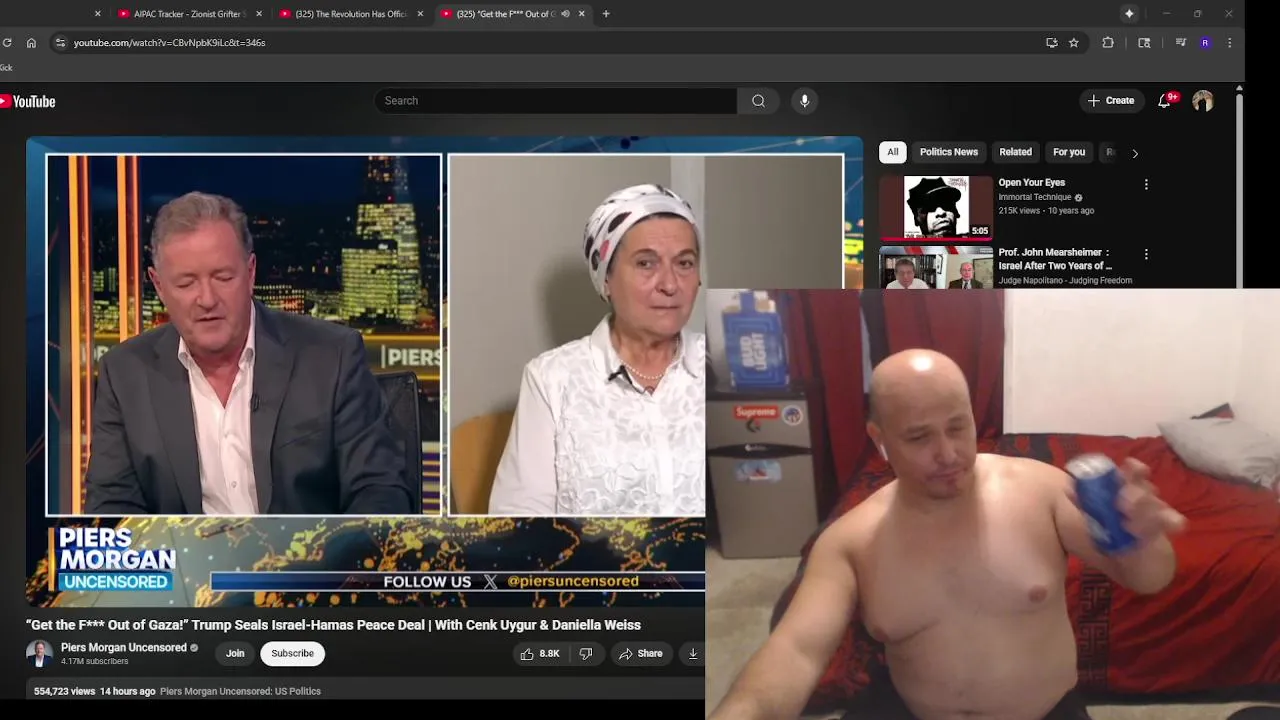Viewport: 1280px width, 720px height.
Task: Click "Judge Napolitano - Judging Freedom" channel text
Action: click(1065, 281)
